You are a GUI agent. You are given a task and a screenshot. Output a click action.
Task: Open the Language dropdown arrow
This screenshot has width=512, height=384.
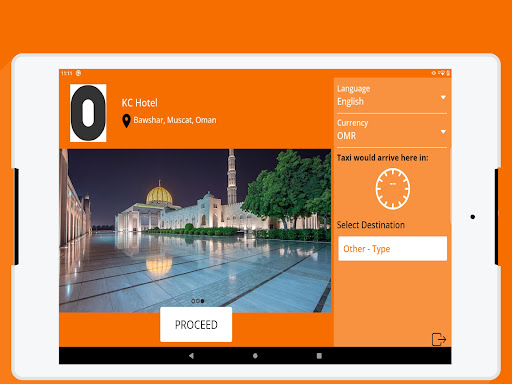(443, 97)
